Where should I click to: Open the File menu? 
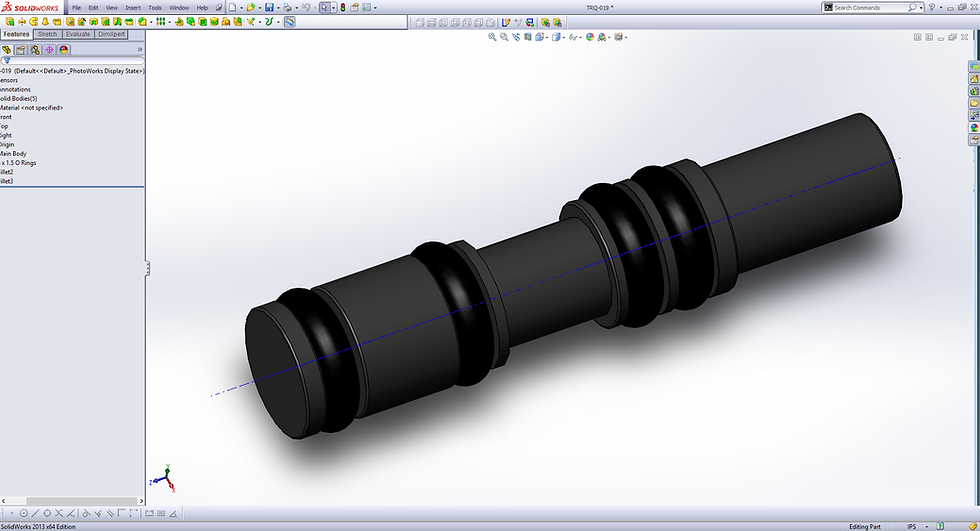(x=76, y=7)
